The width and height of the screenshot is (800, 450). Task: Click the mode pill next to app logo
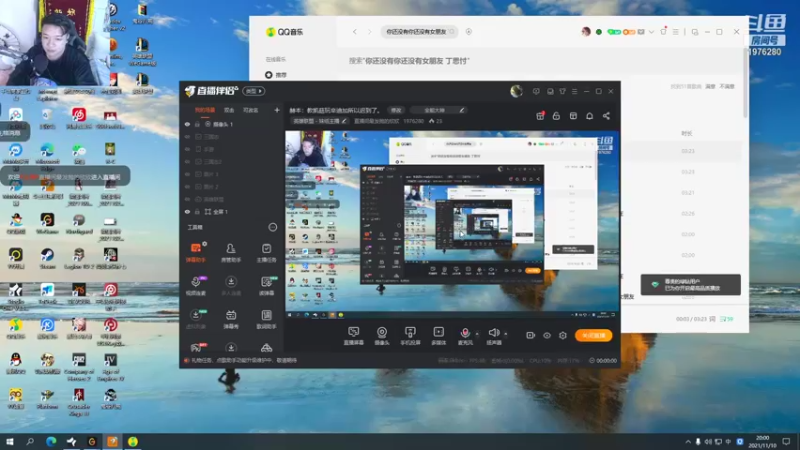click(254, 91)
